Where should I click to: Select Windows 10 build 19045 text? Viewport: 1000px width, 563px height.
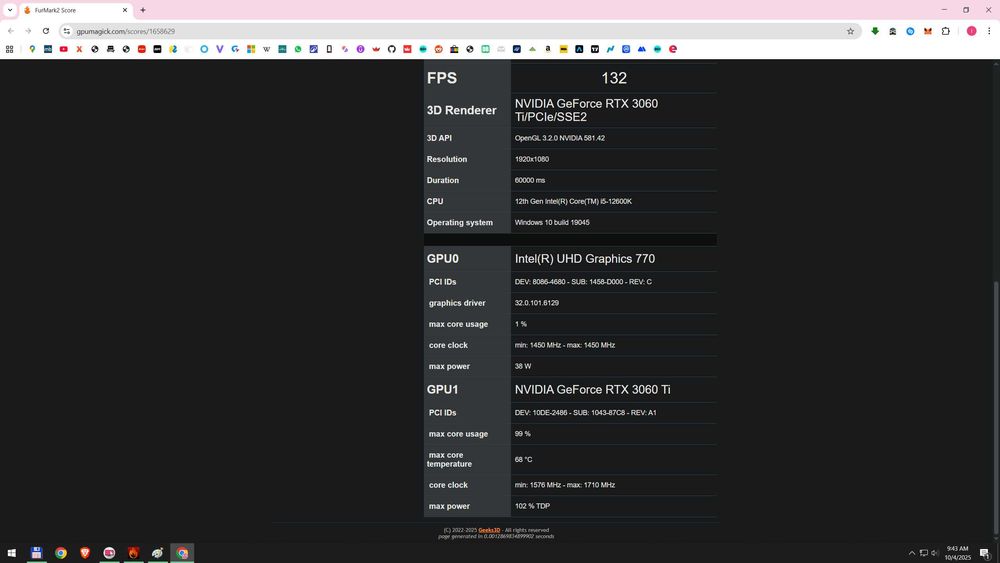[x=552, y=222]
